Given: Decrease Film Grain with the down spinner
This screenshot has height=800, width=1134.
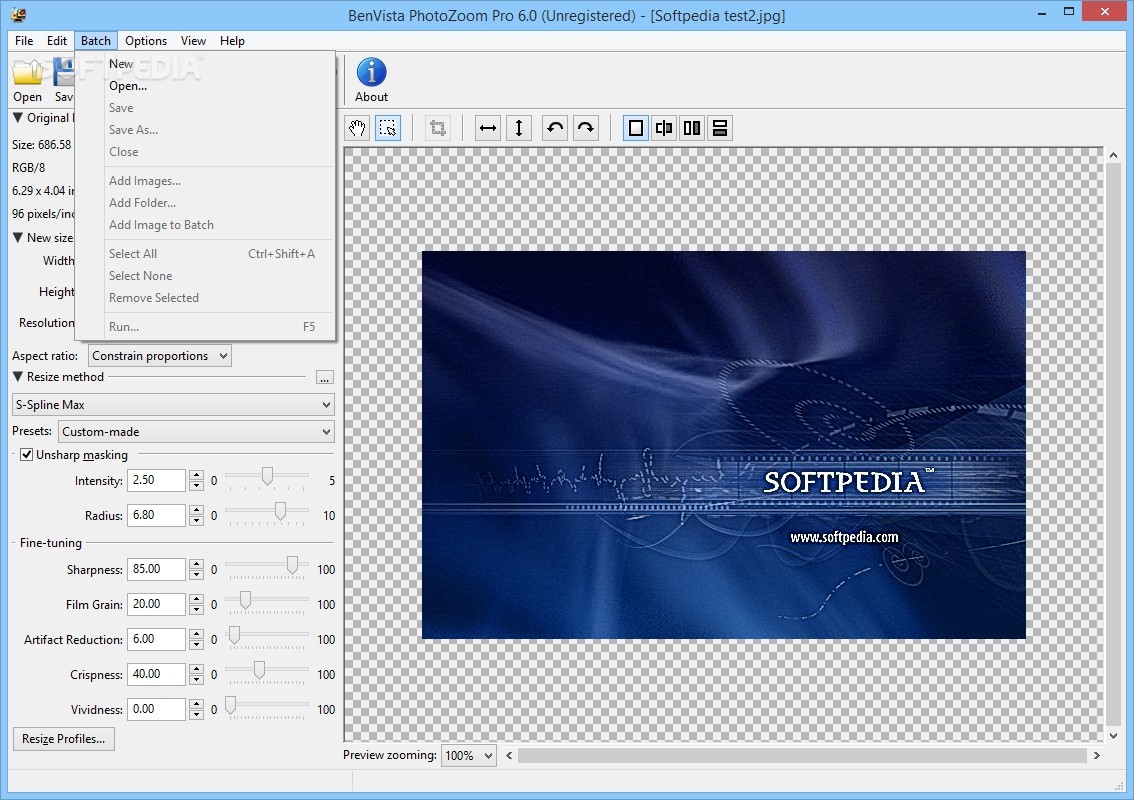Looking at the screenshot, I should point(197,610).
